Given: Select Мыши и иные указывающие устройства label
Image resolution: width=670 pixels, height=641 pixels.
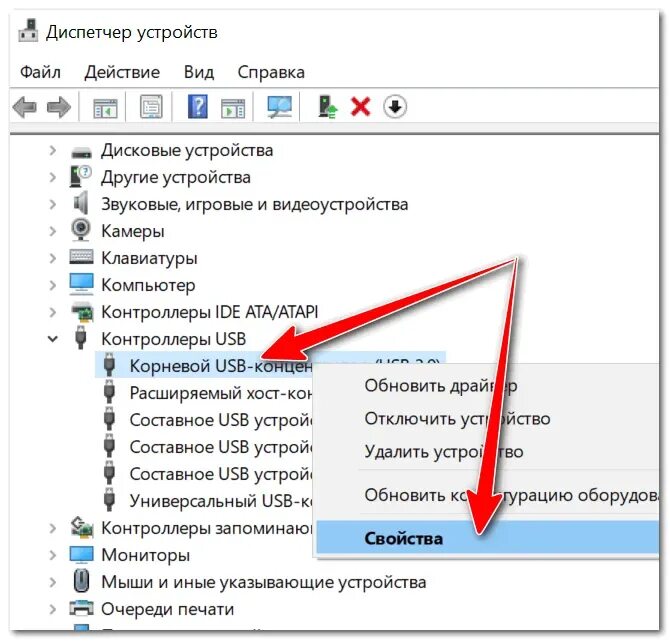Looking at the screenshot, I should coord(264,582).
